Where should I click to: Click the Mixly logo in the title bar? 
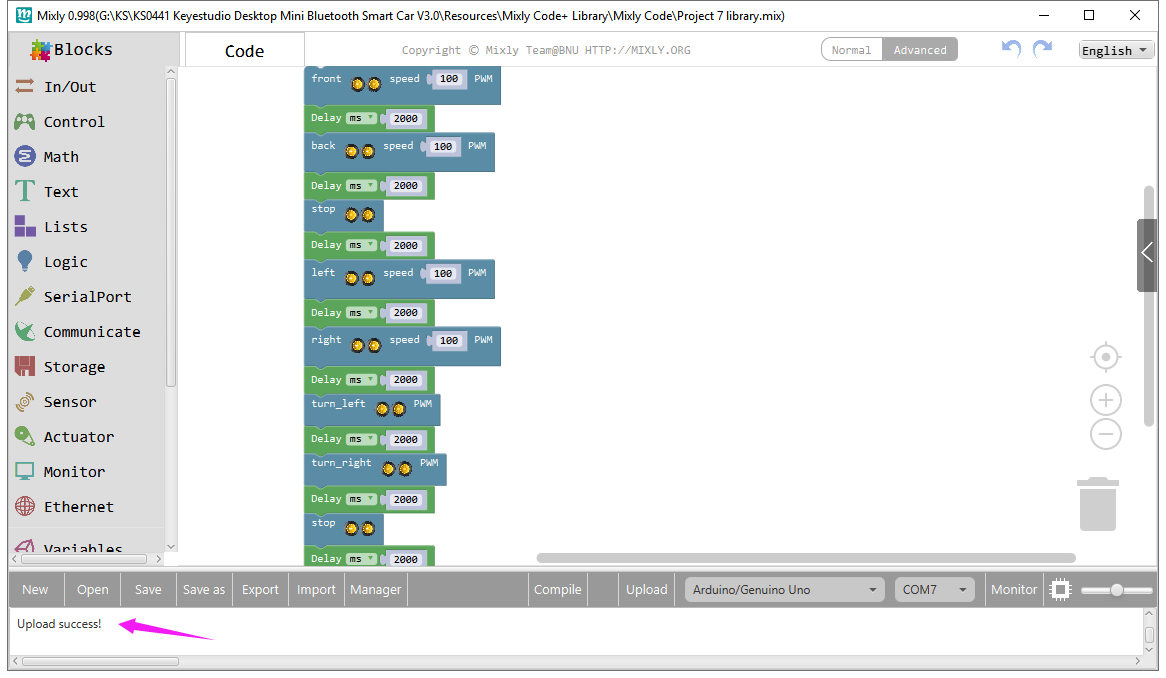(24, 15)
